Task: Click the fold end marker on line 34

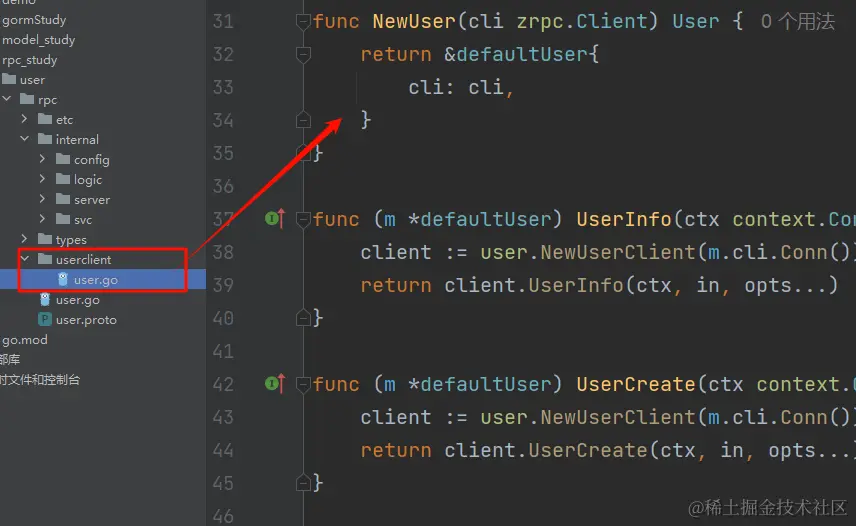Action: (304, 120)
